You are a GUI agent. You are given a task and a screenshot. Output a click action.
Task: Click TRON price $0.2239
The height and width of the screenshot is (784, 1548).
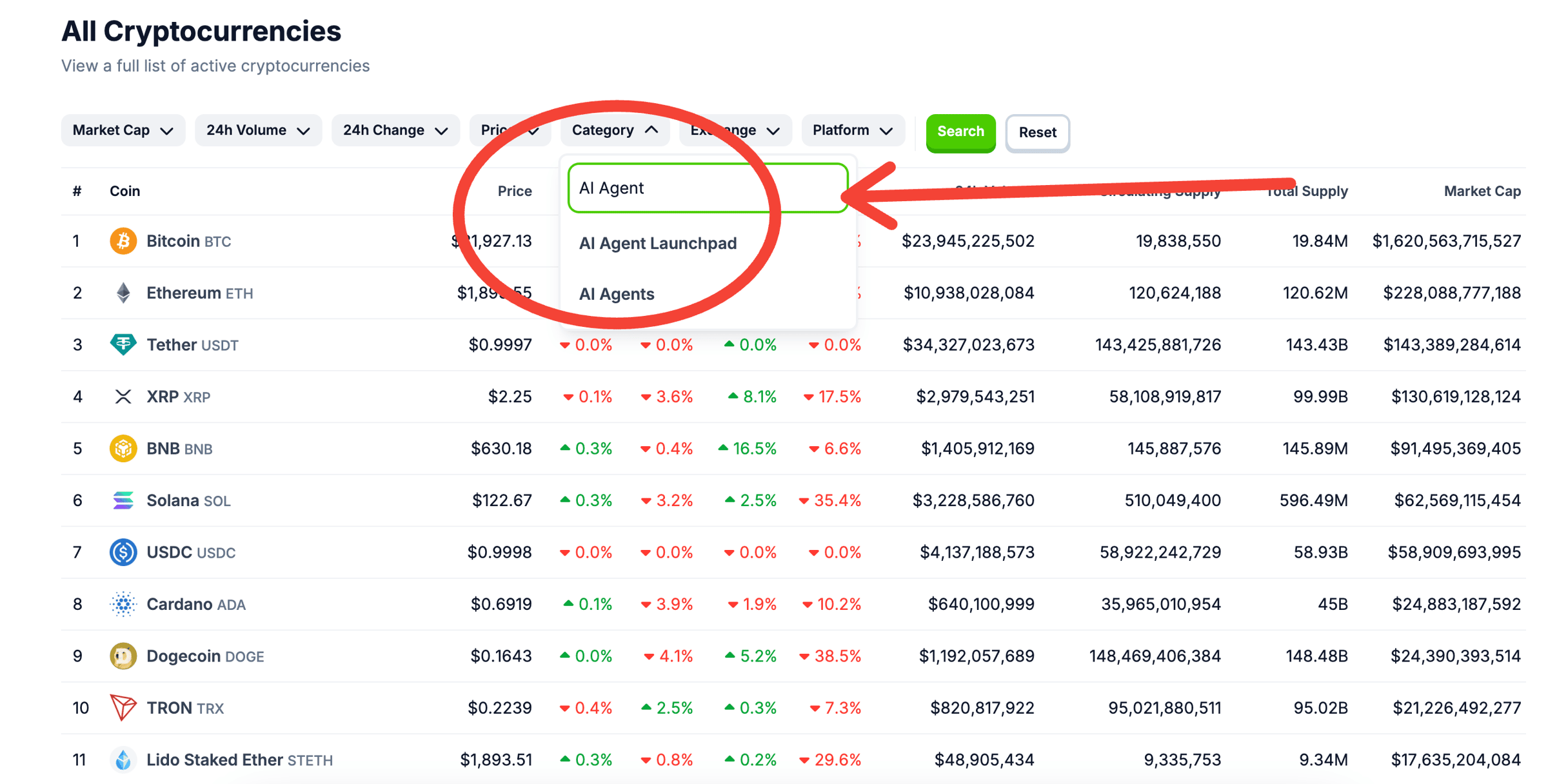[500, 708]
